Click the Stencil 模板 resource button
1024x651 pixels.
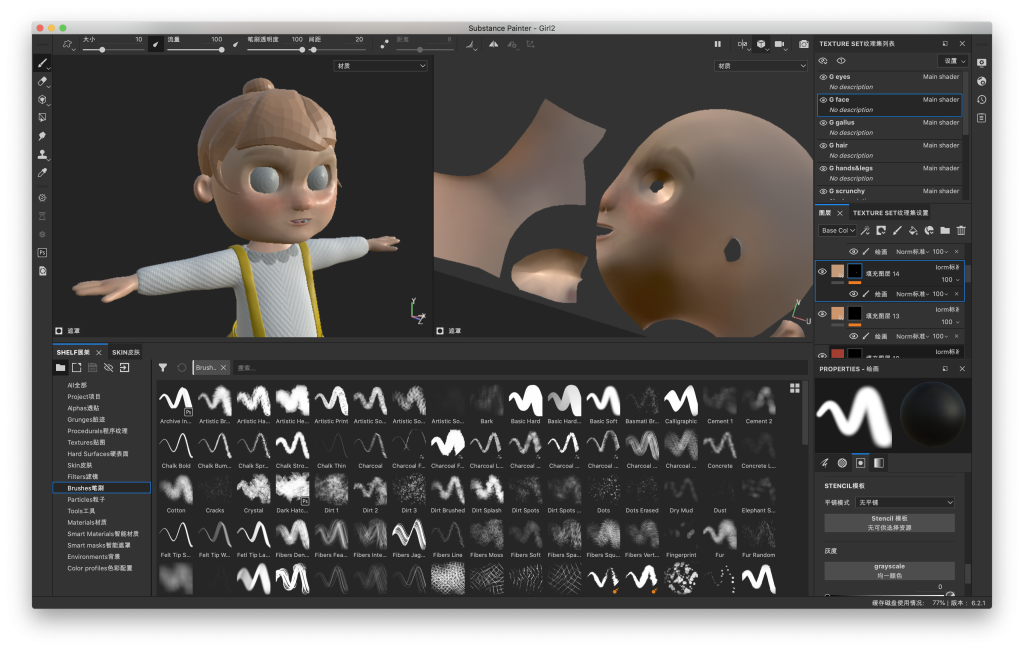tap(889, 523)
